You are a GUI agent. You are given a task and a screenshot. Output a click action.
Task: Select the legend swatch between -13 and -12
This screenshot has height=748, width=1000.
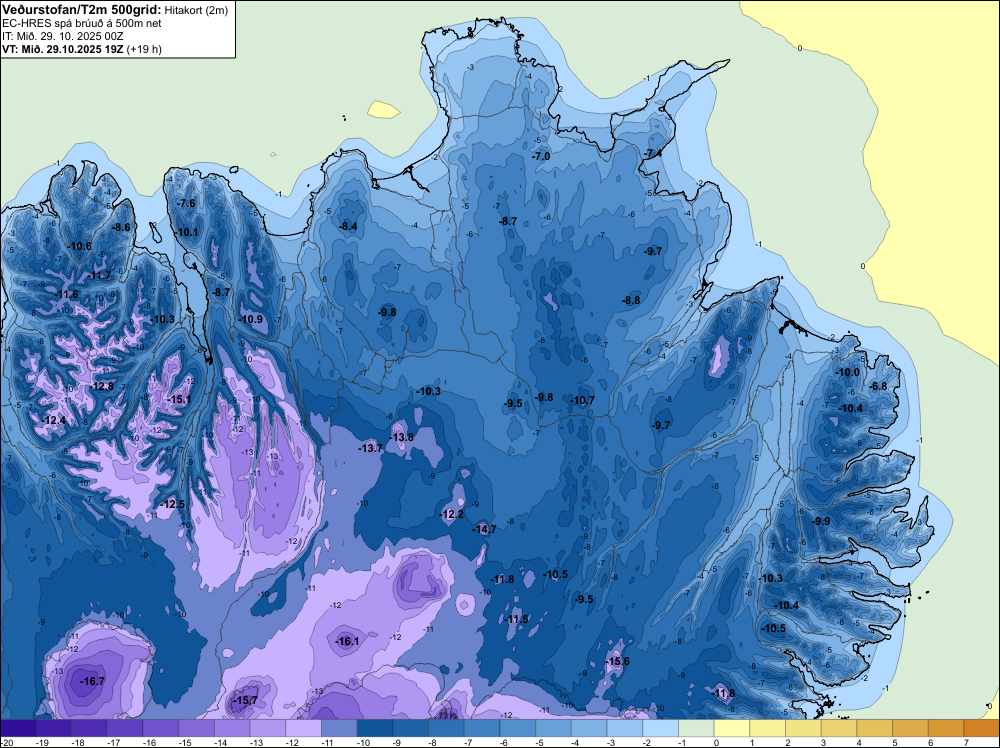[268, 728]
